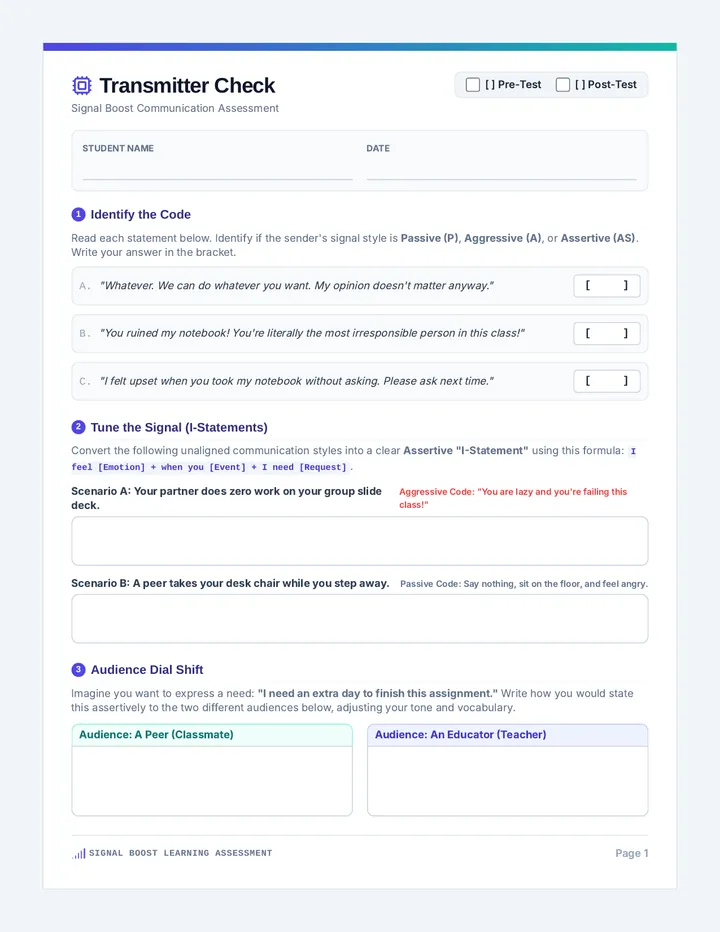Click the numbered 1 badge for Identify the Code
Image resolution: width=720 pixels, height=932 pixels.
78,214
